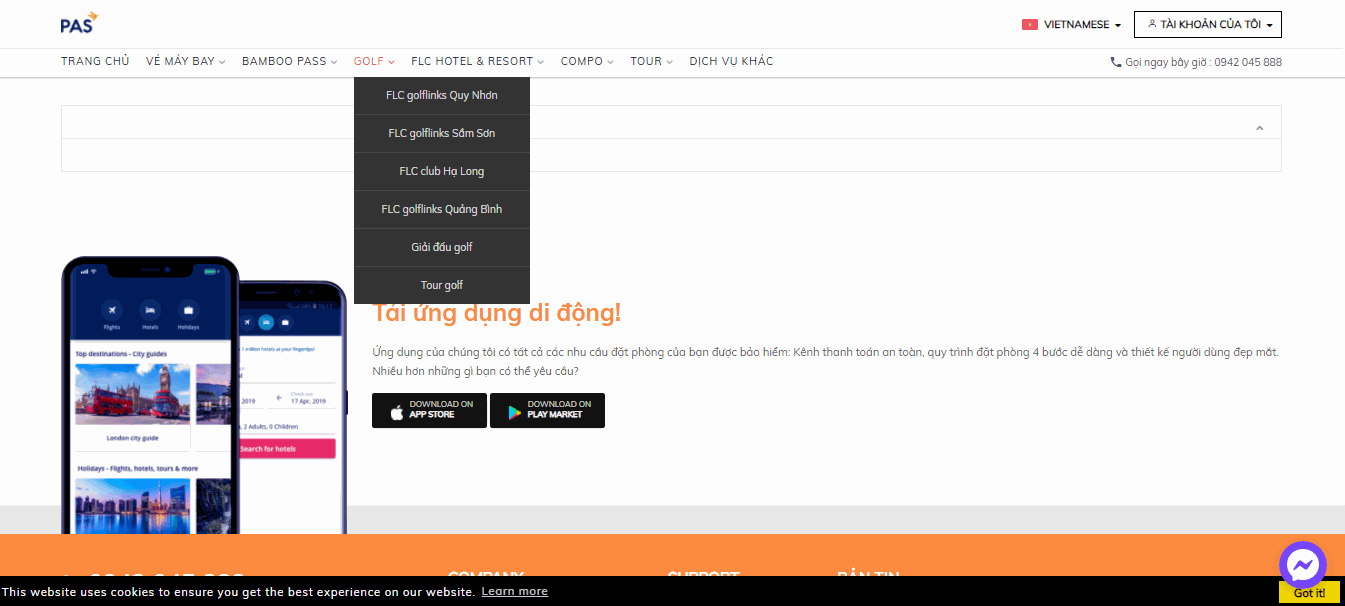Viewport: 1345px width, 606px height.
Task: Follow the Learn more cookie link
Action: coord(514,592)
